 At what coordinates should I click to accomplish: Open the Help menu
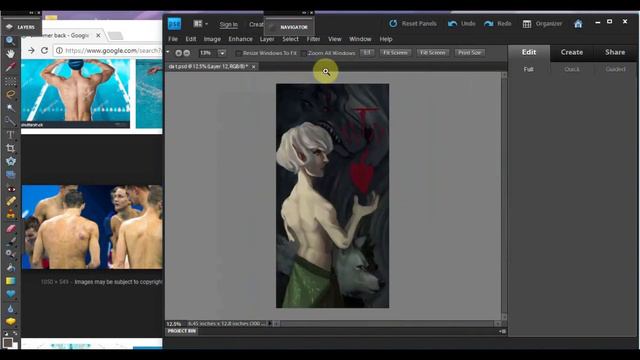[386, 39]
